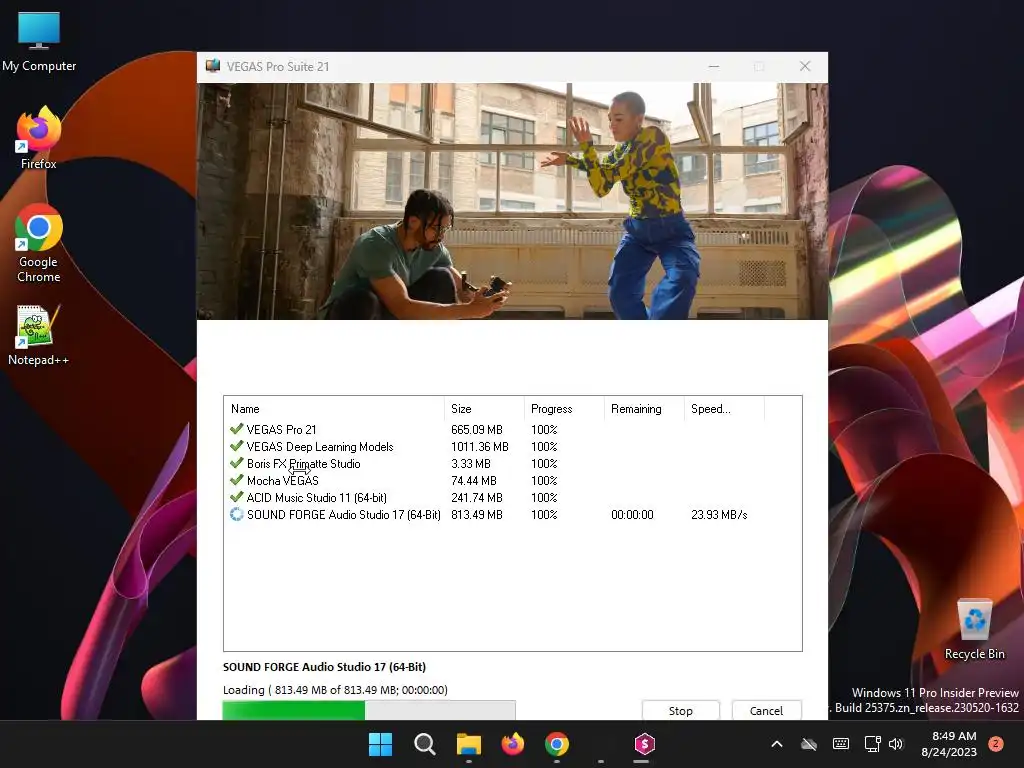The width and height of the screenshot is (1024, 768).
Task: Sort the list by Name column
Action: pos(334,409)
